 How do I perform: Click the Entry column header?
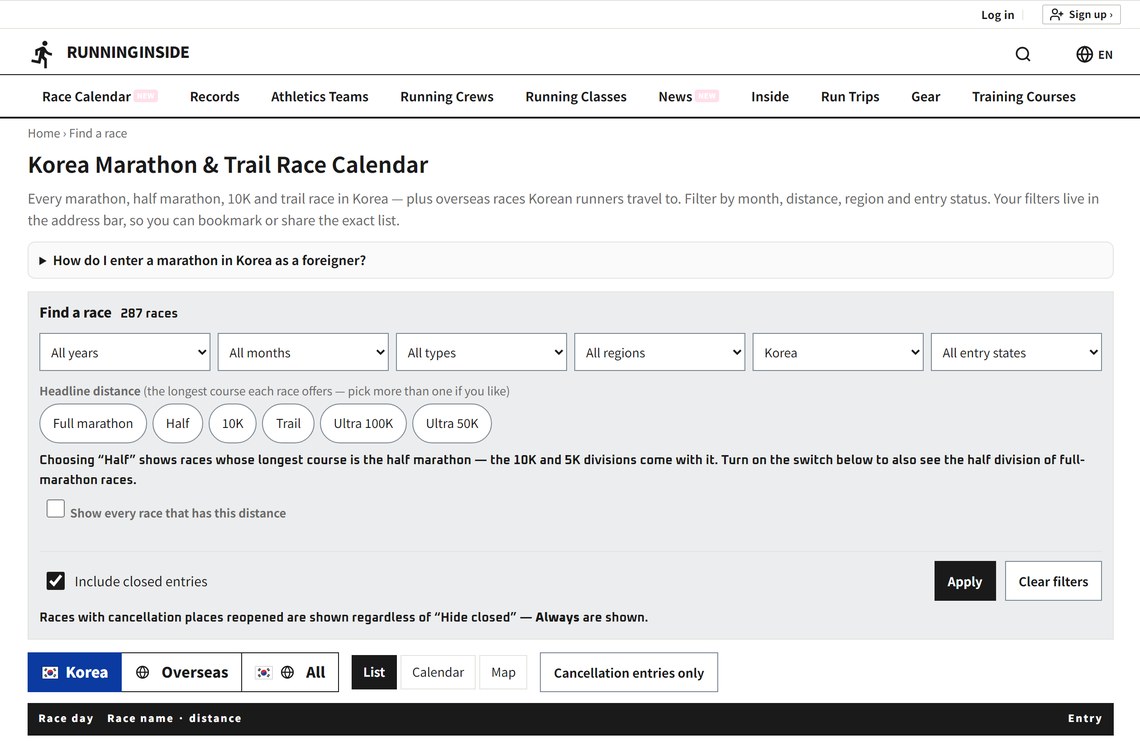(1085, 718)
